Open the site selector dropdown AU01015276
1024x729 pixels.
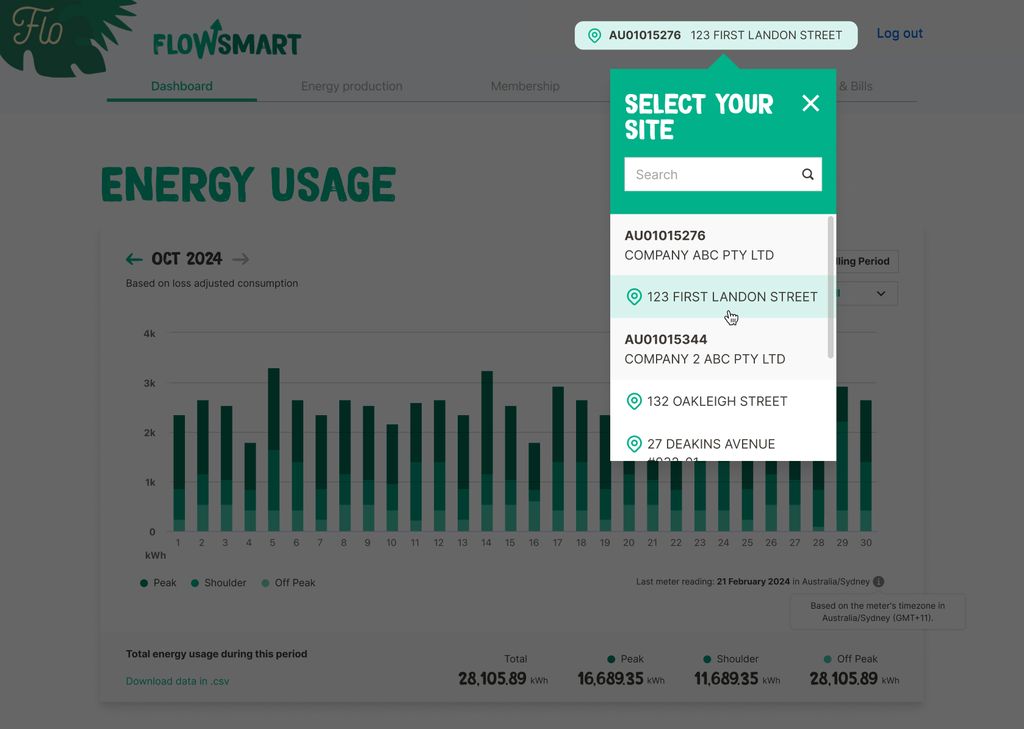pyautogui.click(x=715, y=35)
